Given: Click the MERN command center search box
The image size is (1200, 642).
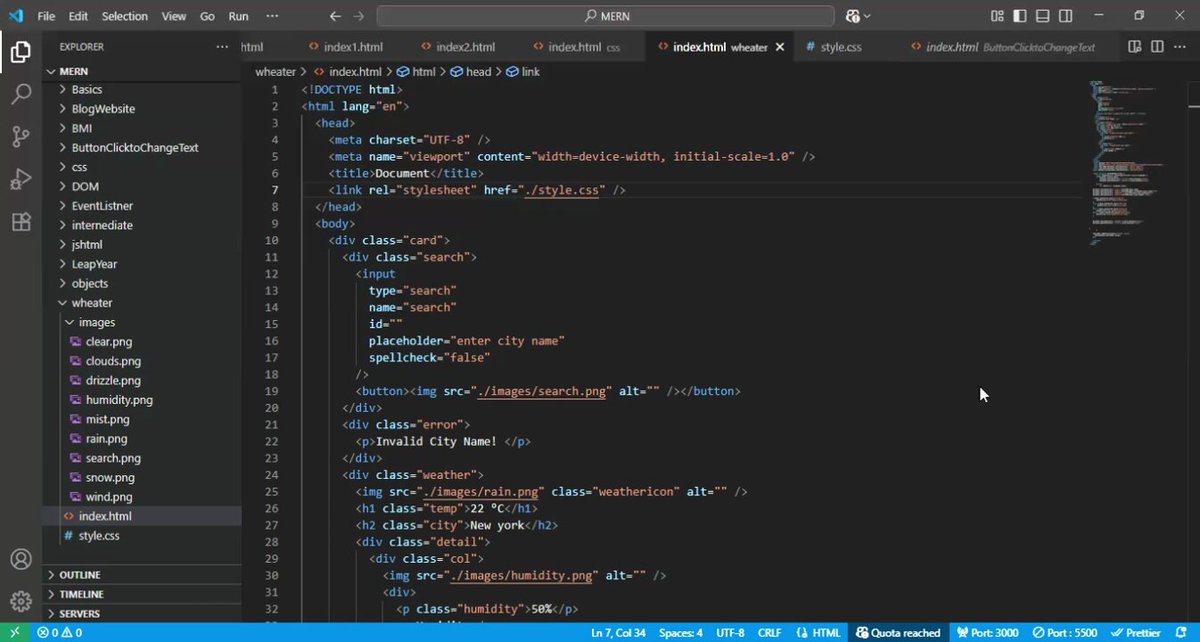Looking at the screenshot, I should [605, 16].
